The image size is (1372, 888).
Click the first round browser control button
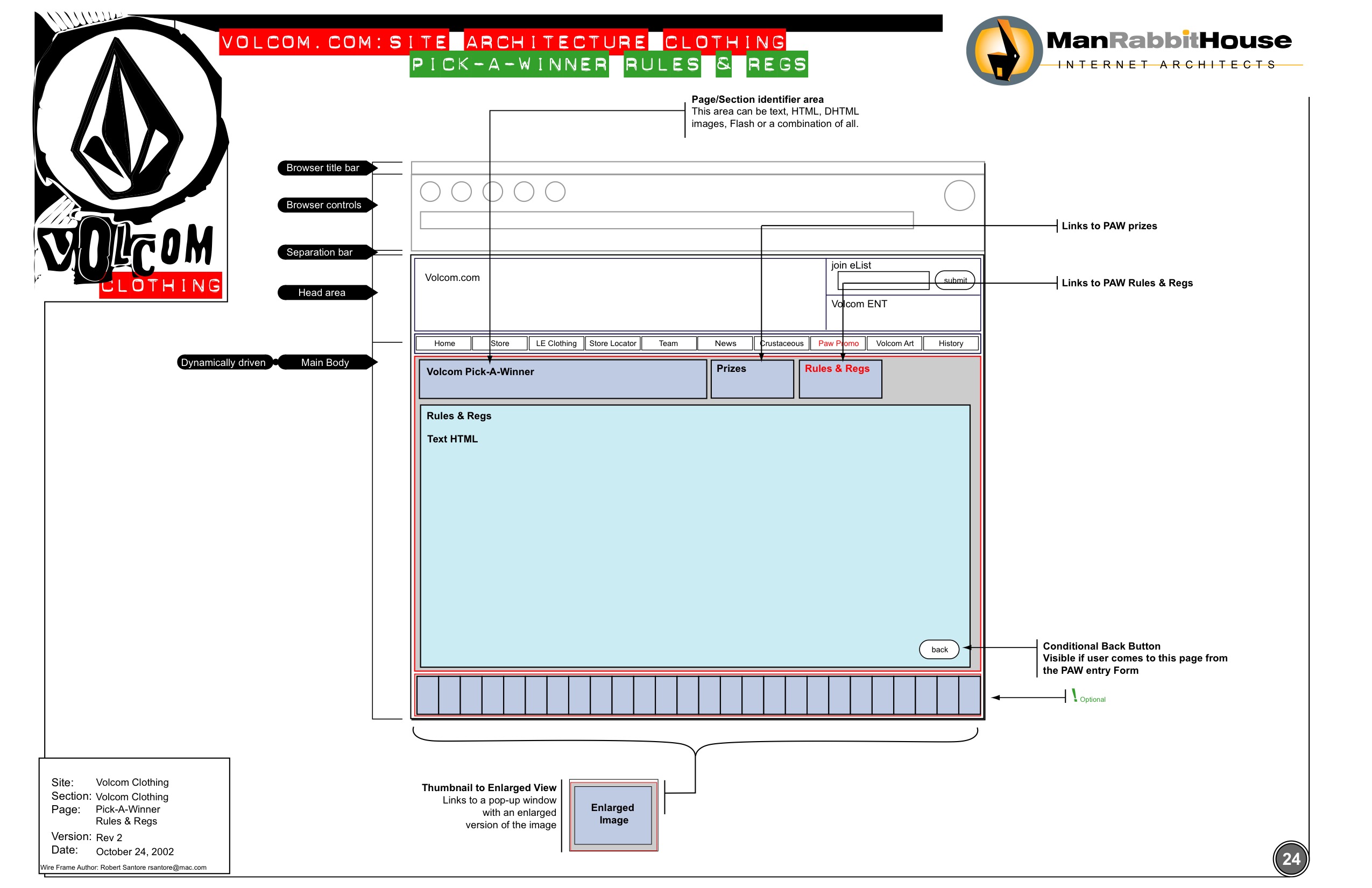point(430,192)
